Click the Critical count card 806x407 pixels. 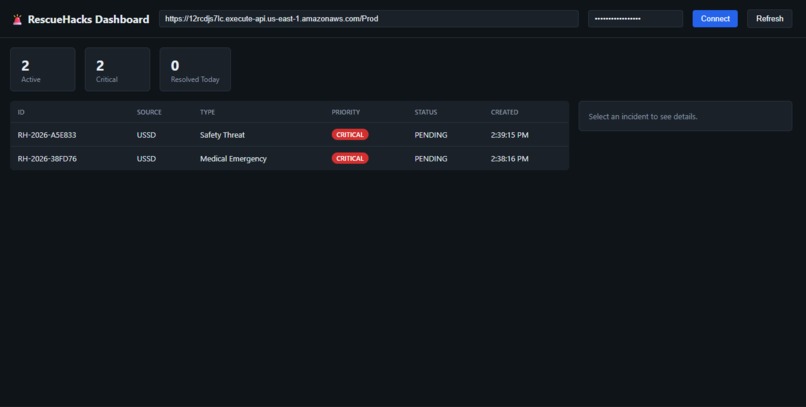tap(117, 69)
